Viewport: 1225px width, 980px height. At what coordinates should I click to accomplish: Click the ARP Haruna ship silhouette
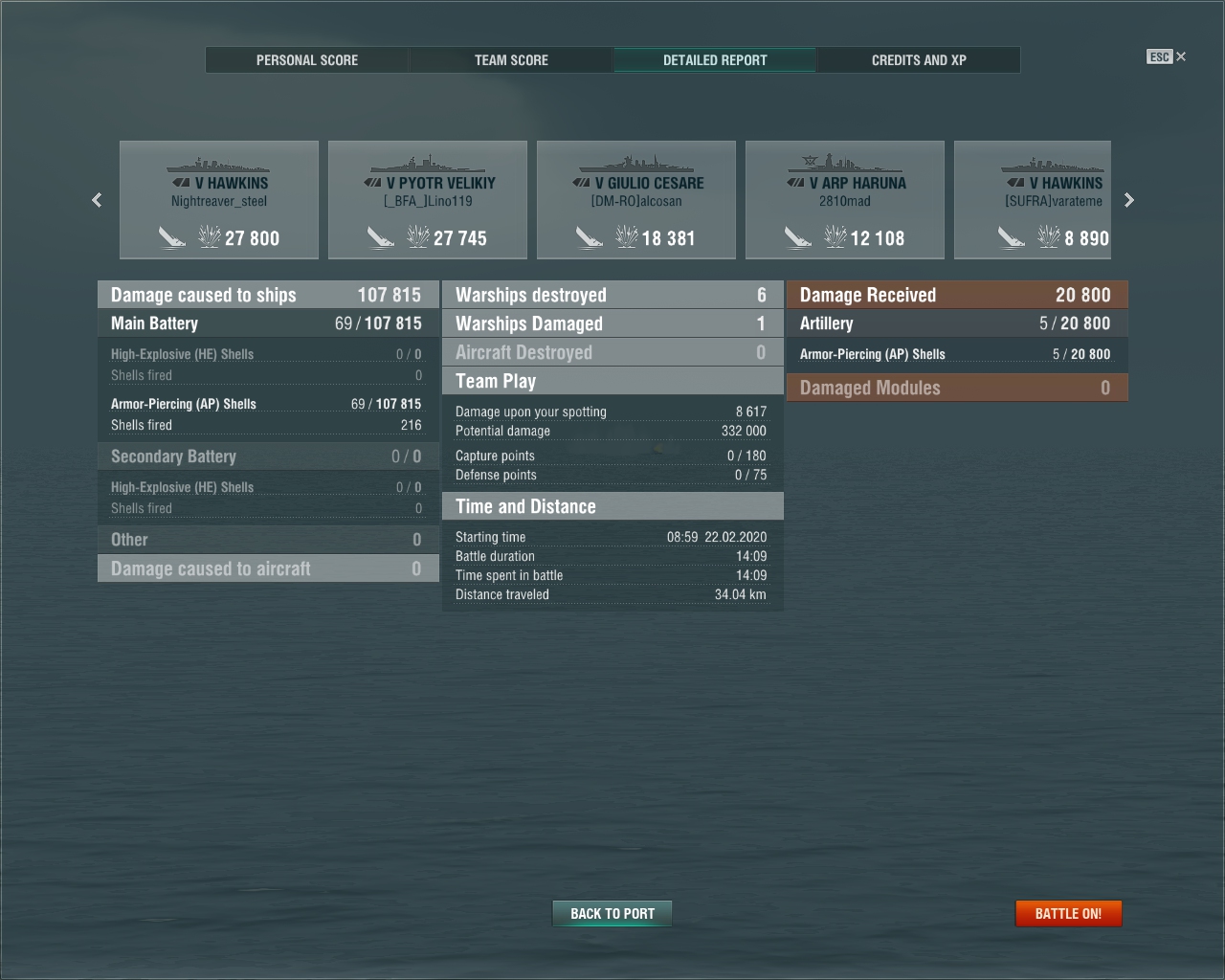pyautogui.click(x=845, y=163)
